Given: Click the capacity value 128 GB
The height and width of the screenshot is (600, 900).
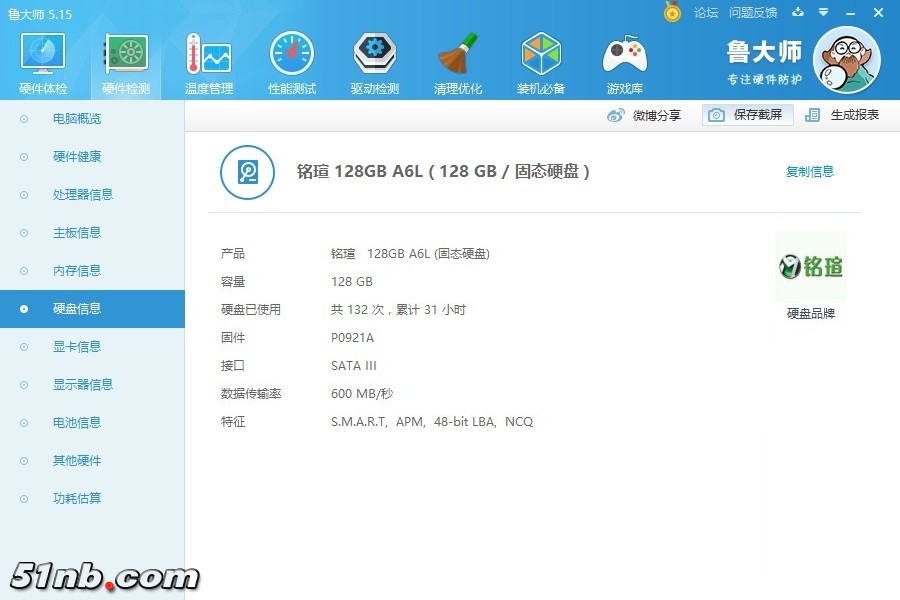Looking at the screenshot, I should pos(352,282).
